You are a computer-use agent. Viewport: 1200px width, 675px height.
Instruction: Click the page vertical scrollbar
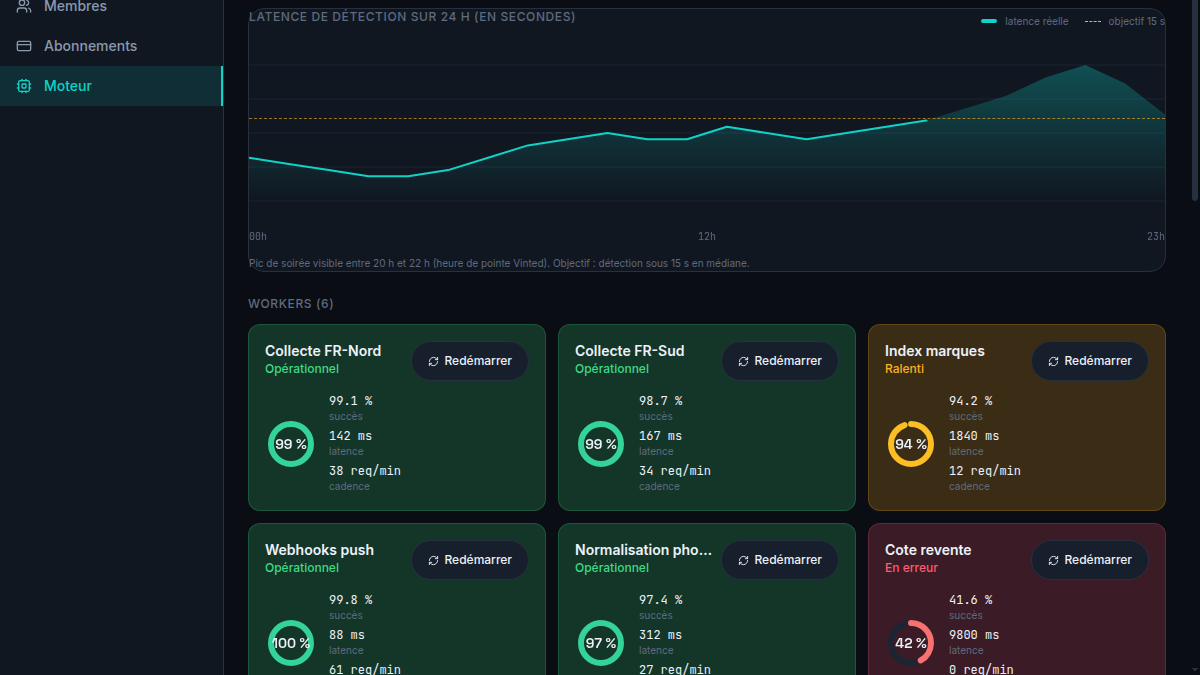[x=1195, y=100]
